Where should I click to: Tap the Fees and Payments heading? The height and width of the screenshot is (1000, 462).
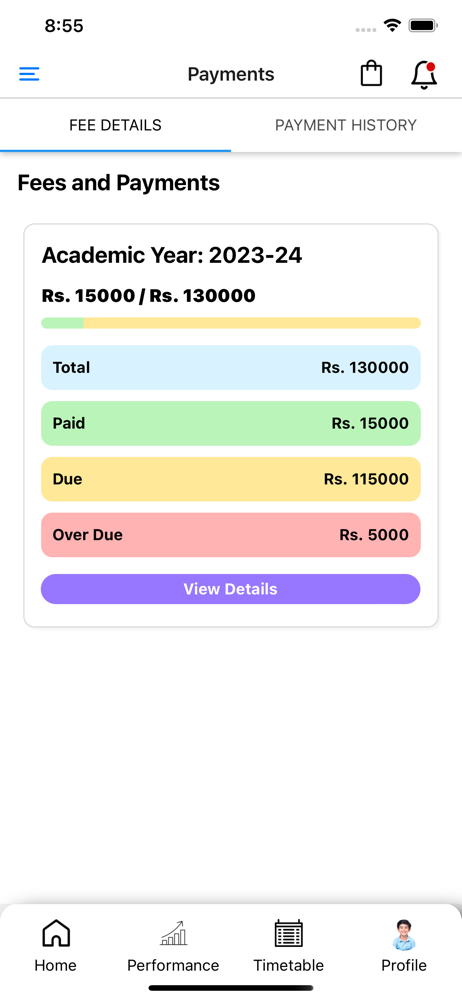[x=119, y=183]
